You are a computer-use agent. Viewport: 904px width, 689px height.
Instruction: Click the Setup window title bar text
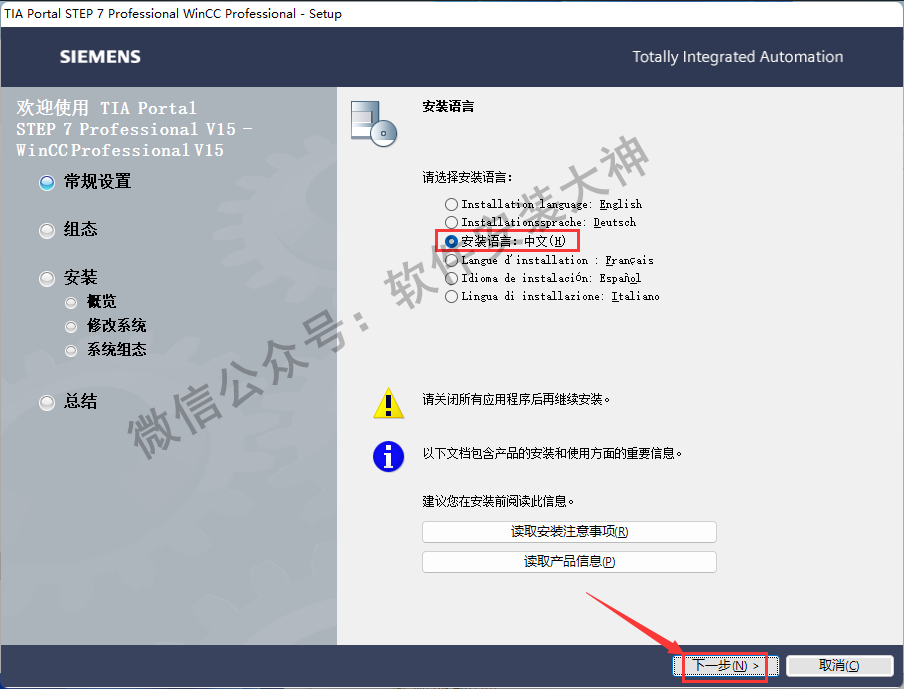coord(173,13)
